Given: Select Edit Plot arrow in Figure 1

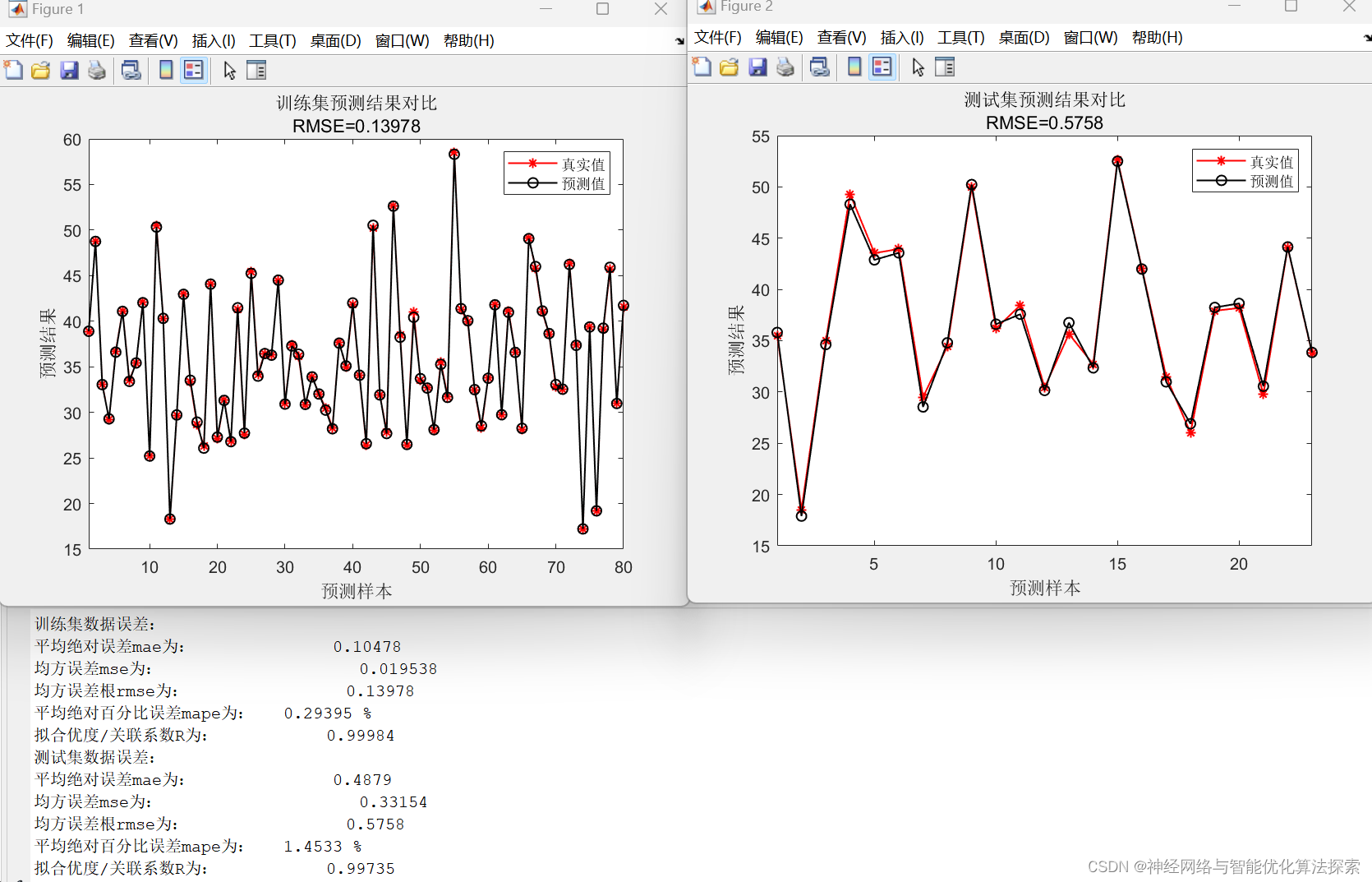Looking at the screenshot, I should (x=230, y=71).
